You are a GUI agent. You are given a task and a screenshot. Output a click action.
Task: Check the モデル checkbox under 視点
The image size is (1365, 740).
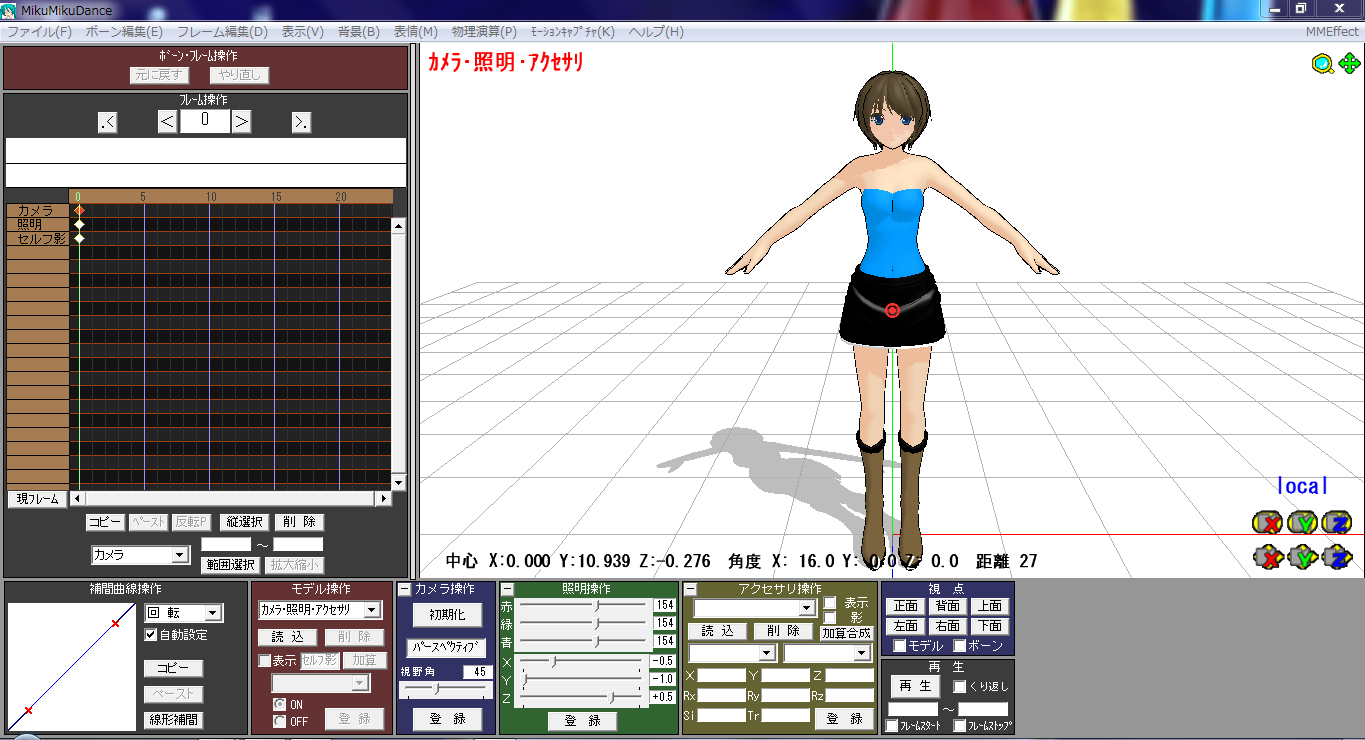click(x=899, y=646)
